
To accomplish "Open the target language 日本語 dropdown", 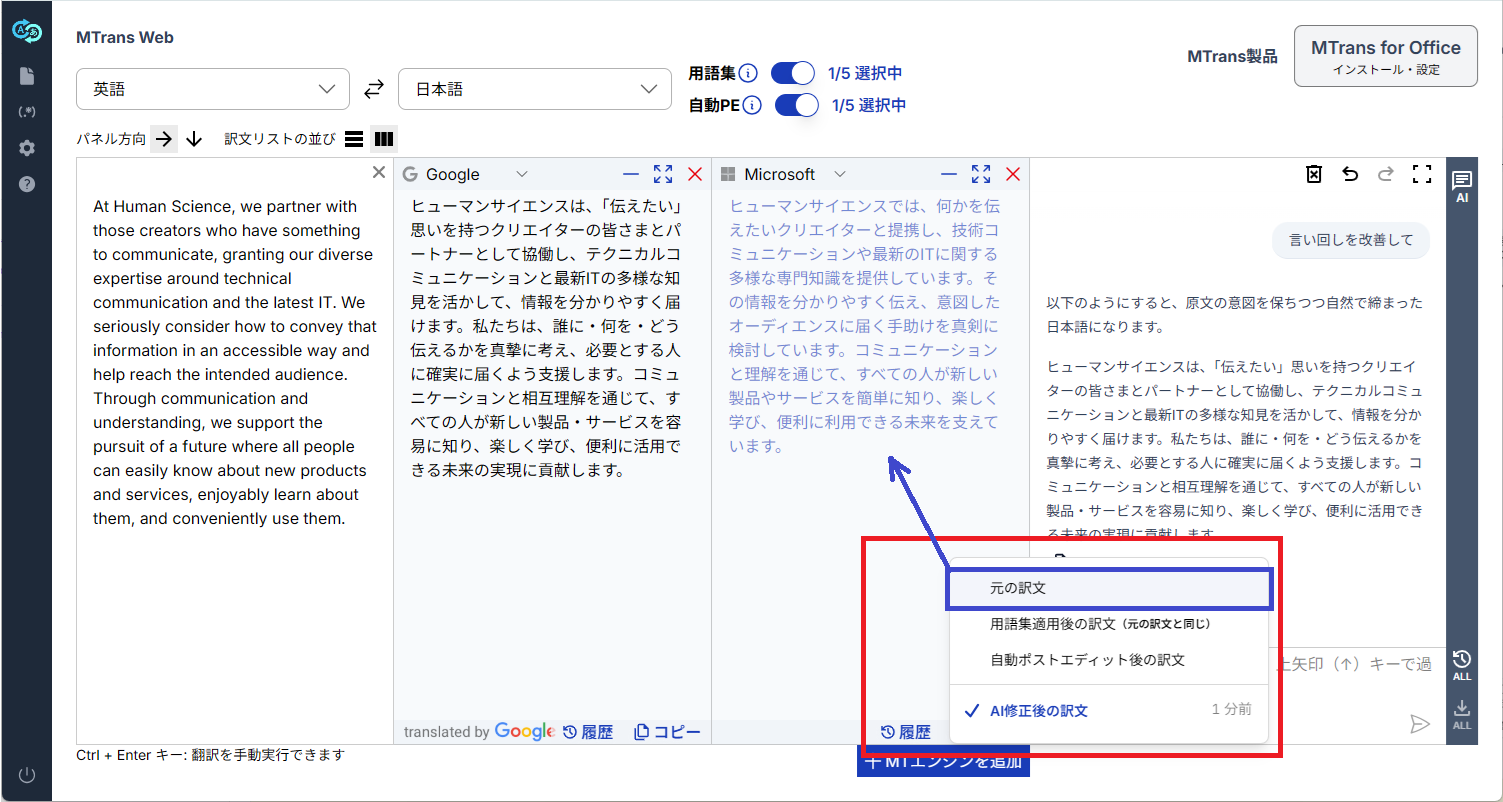I will tap(535, 89).
